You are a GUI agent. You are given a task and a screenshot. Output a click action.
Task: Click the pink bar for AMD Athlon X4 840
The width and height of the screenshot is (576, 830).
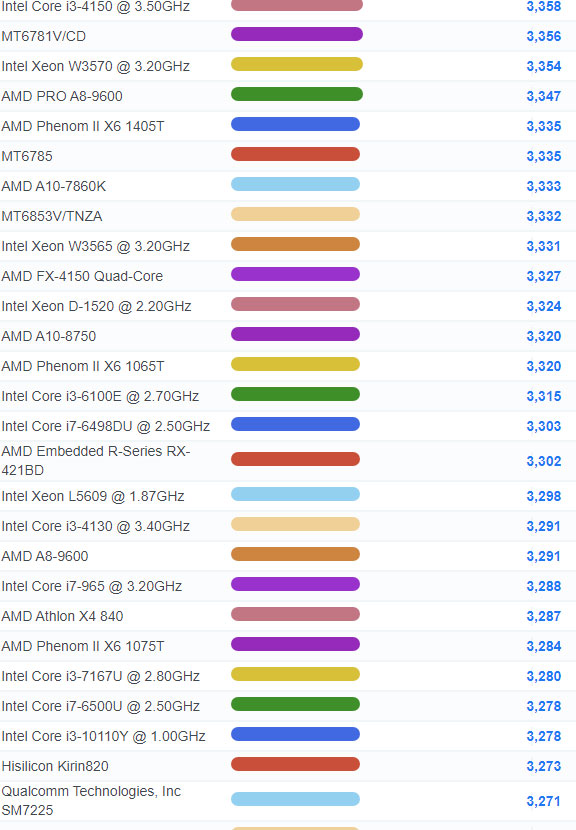(x=295, y=614)
